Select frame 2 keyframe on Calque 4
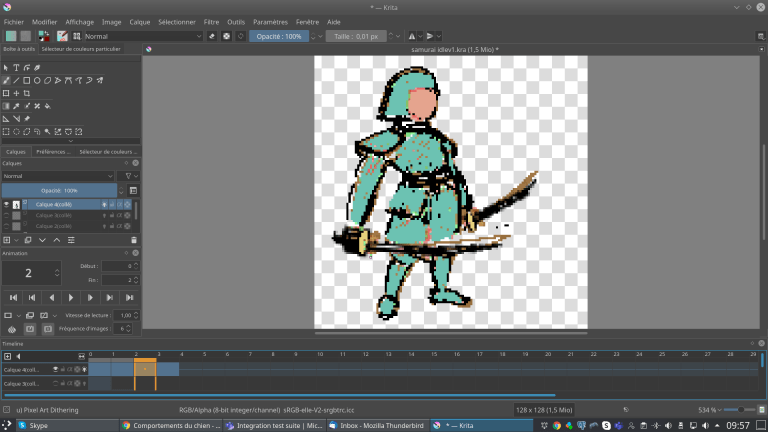The height and width of the screenshot is (432, 768). (x=145, y=369)
